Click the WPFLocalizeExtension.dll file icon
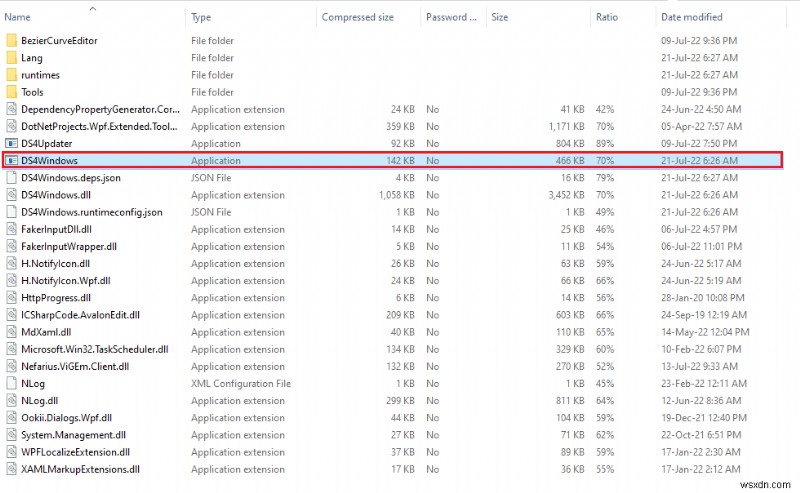The width and height of the screenshot is (800, 493). point(11,452)
